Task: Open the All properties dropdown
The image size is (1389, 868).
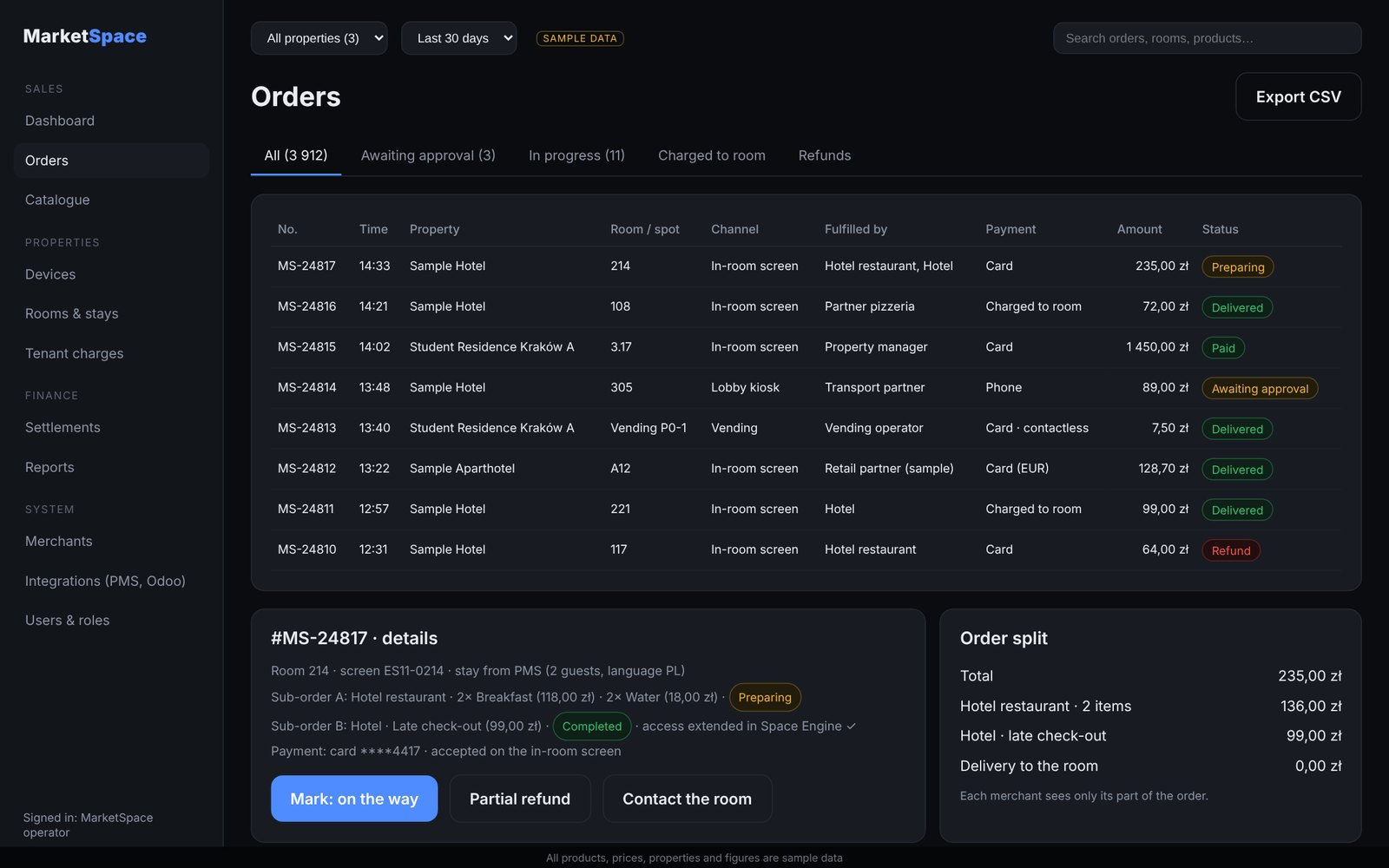Action: 319,38
